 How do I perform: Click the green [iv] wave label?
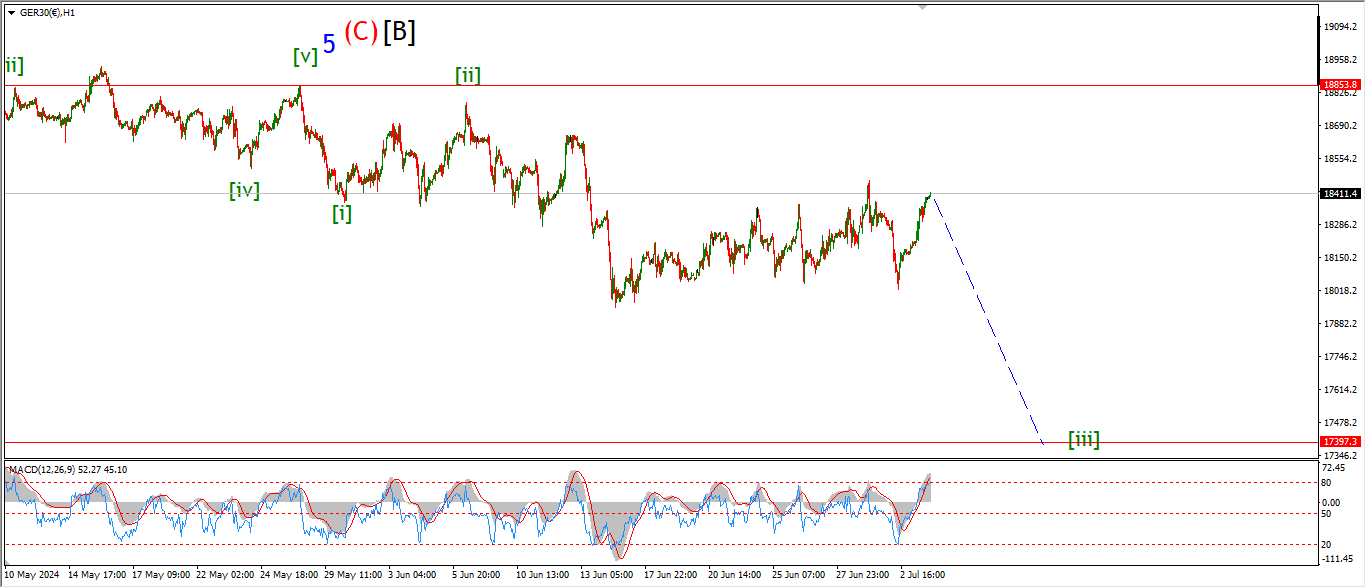pyautogui.click(x=244, y=190)
